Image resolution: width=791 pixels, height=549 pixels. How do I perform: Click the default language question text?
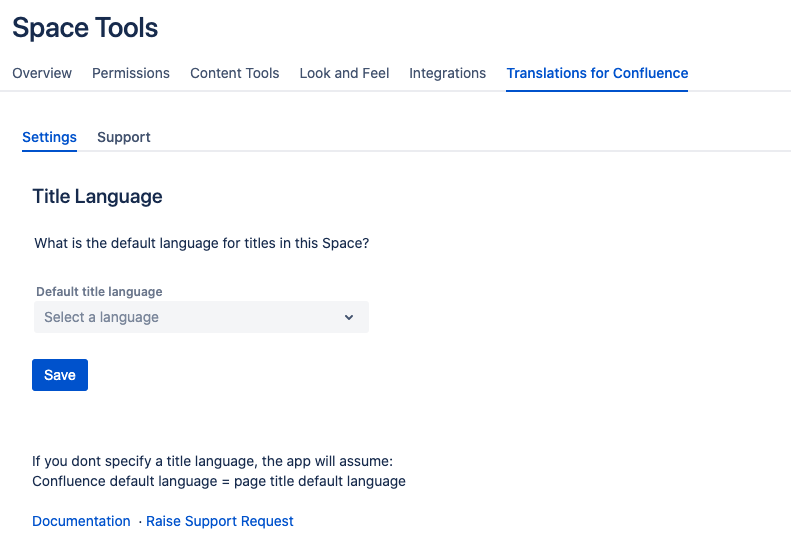(x=202, y=243)
